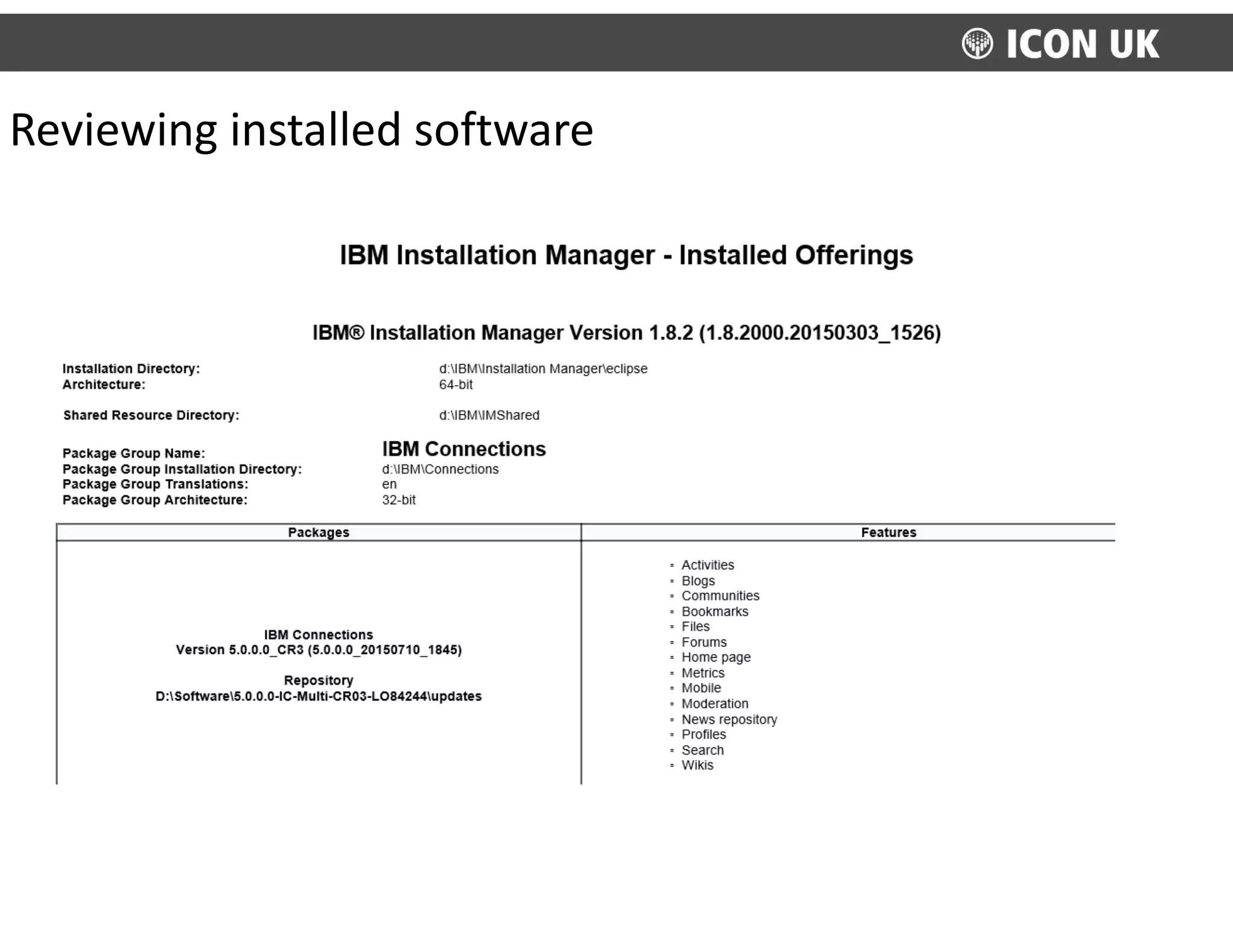1233x952 pixels.
Task: Click the '32-bit' architecture value
Action: click(399, 500)
